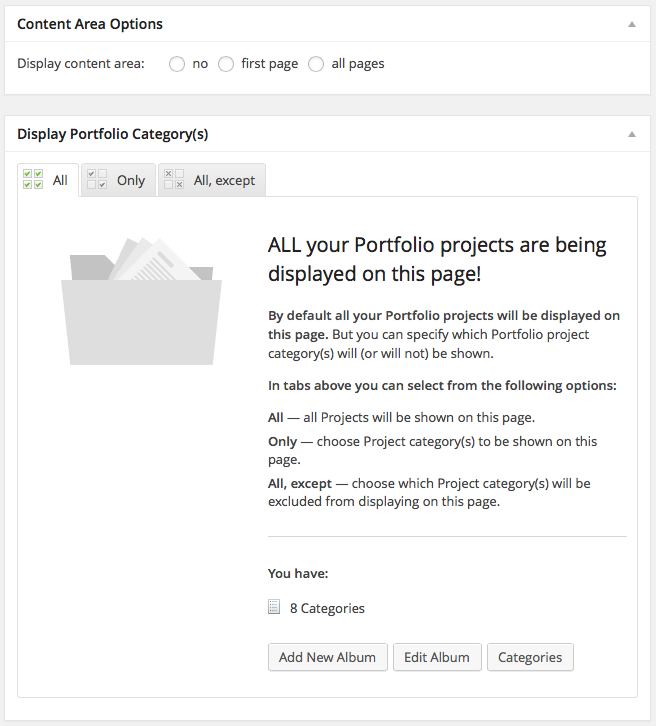656x726 pixels.
Task: Switch to the Only tab
Action: point(130,181)
